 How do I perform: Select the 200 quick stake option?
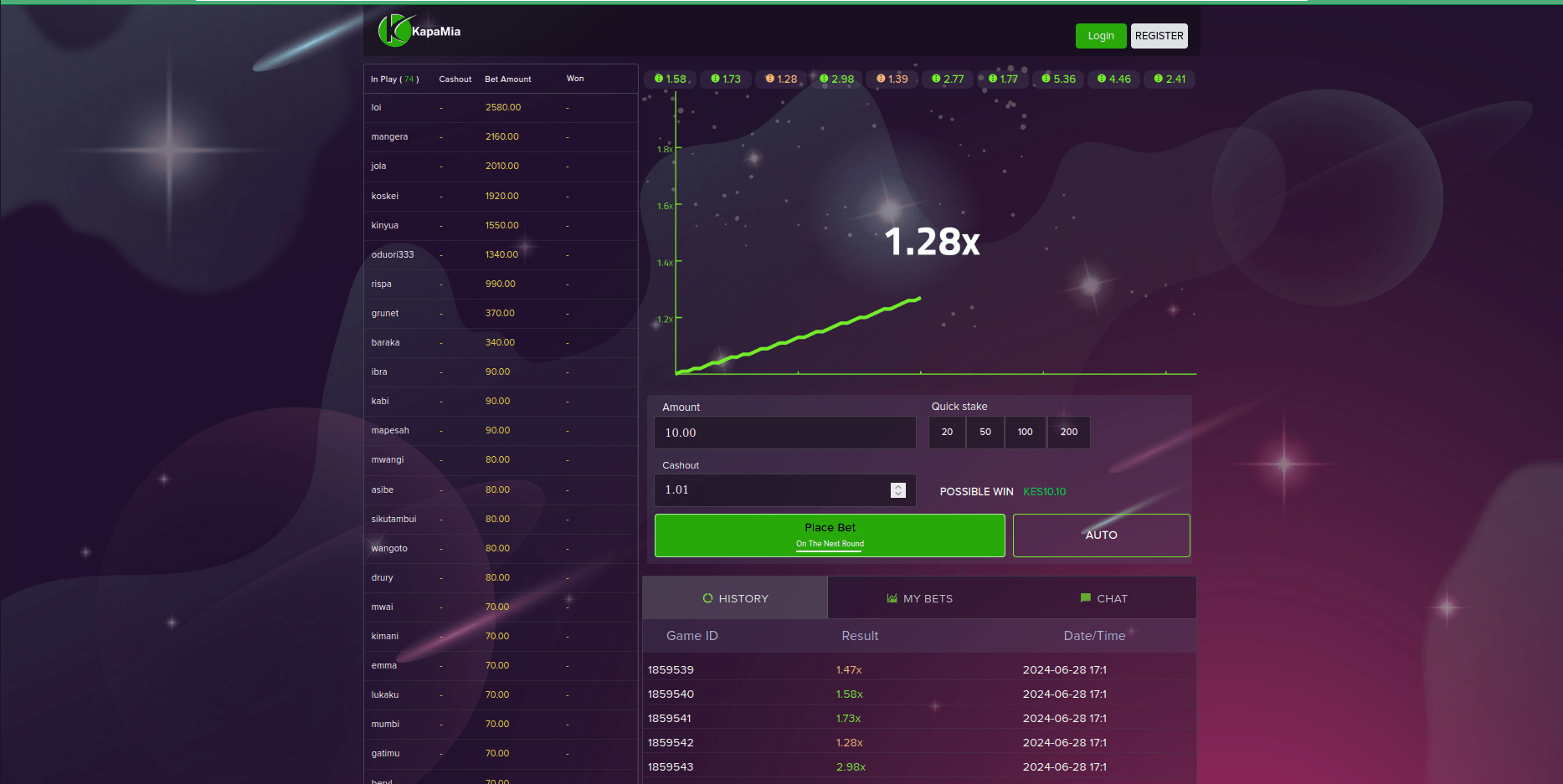point(1068,433)
